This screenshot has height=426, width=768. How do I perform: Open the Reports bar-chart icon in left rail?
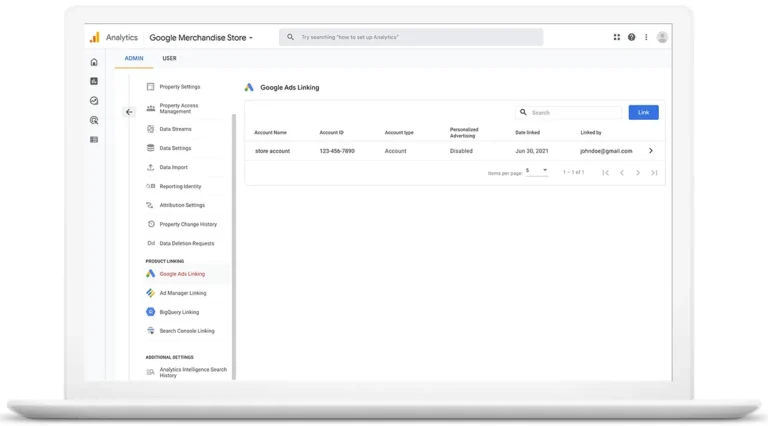pyautogui.click(x=94, y=81)
